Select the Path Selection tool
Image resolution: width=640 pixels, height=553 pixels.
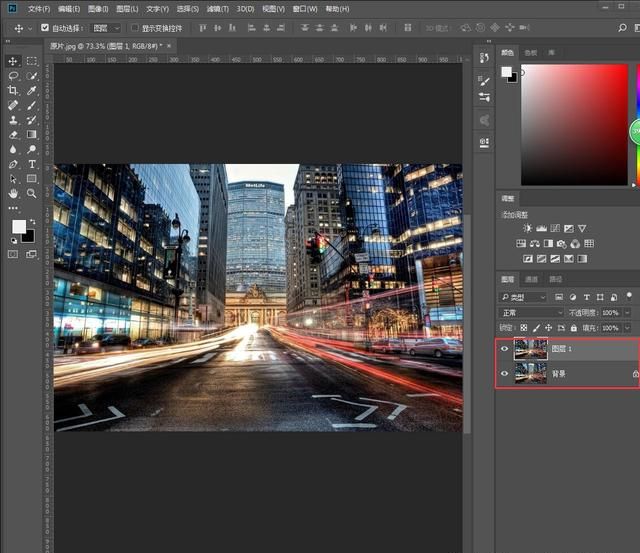13,179
